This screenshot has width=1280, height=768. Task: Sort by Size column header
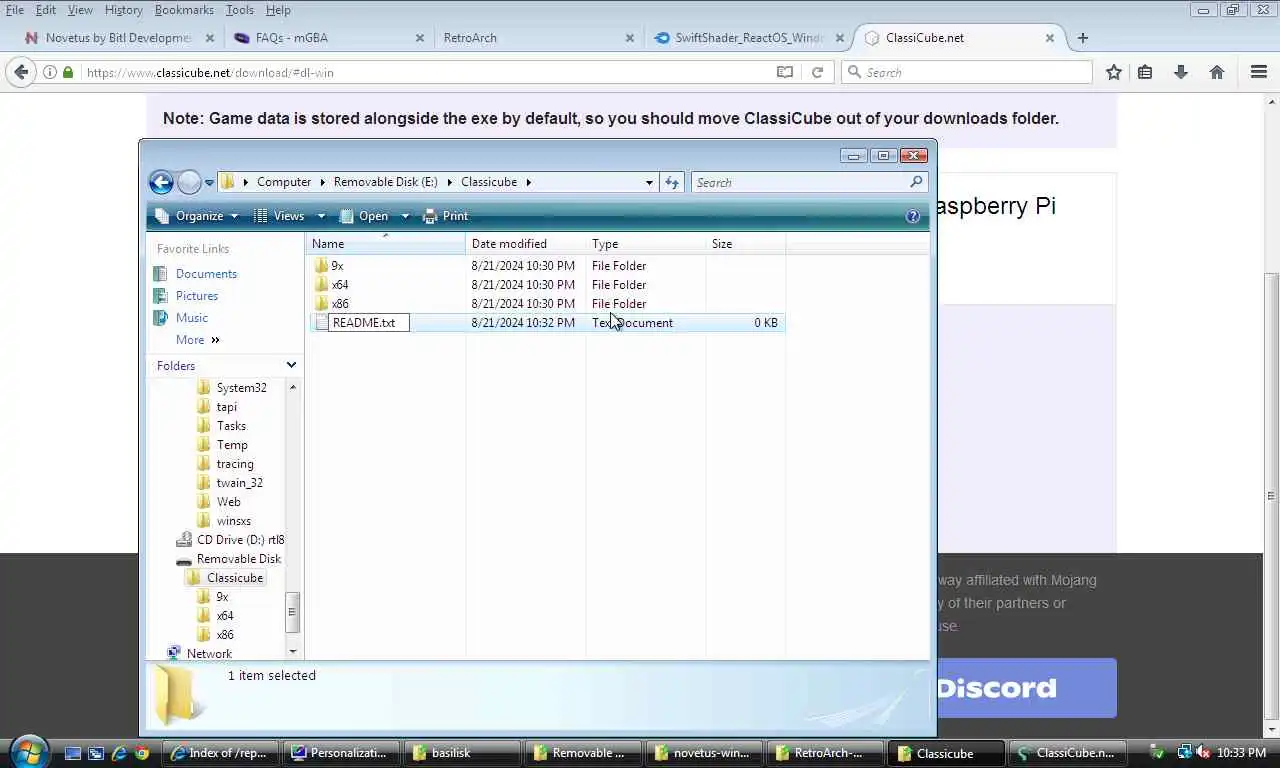(745, 244)
